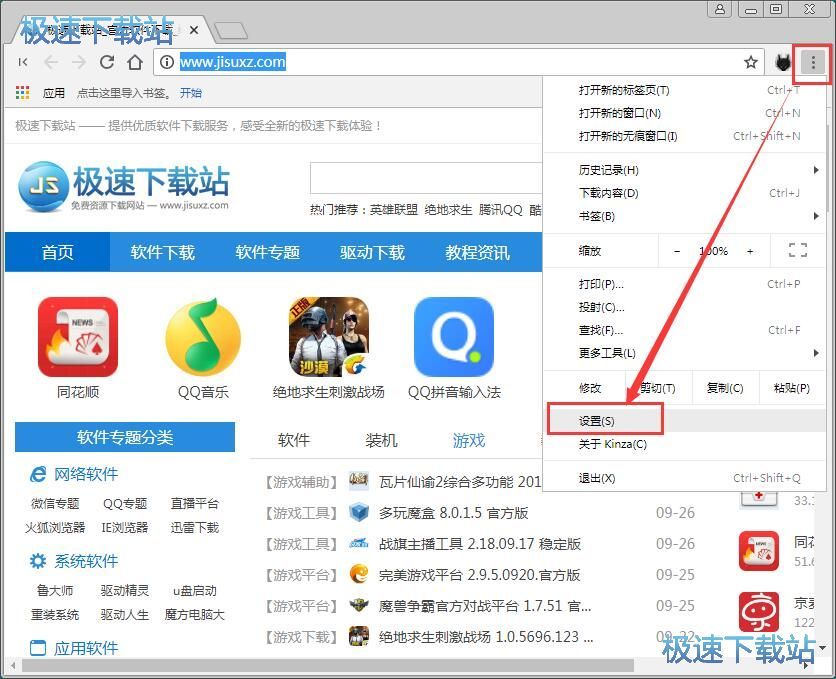Switch to the 软件下载 navigation tab
The height and width of the screenshot is (679, 836).
point(163,252)
